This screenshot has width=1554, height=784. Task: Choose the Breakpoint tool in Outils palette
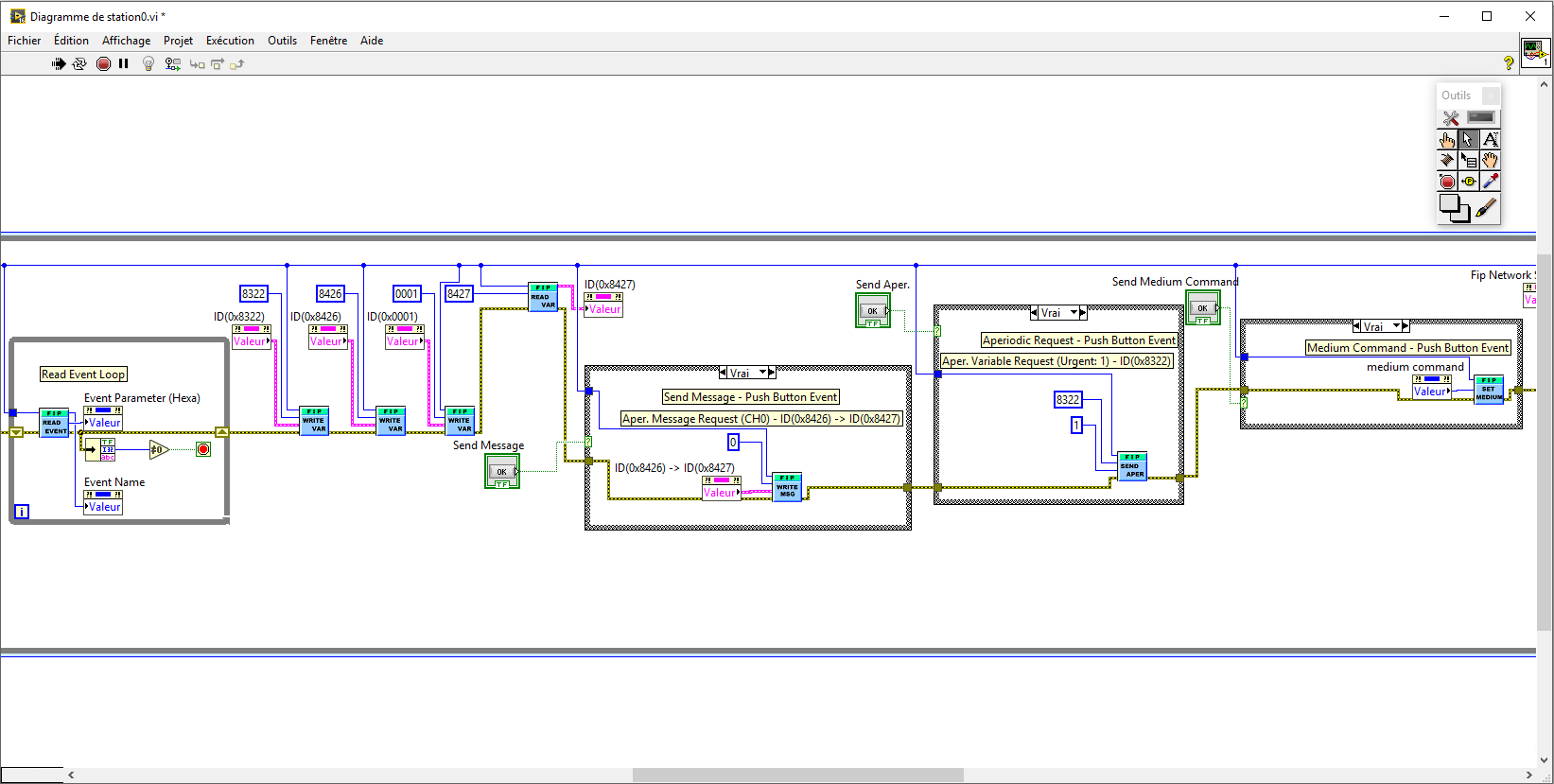point(1447,182)
